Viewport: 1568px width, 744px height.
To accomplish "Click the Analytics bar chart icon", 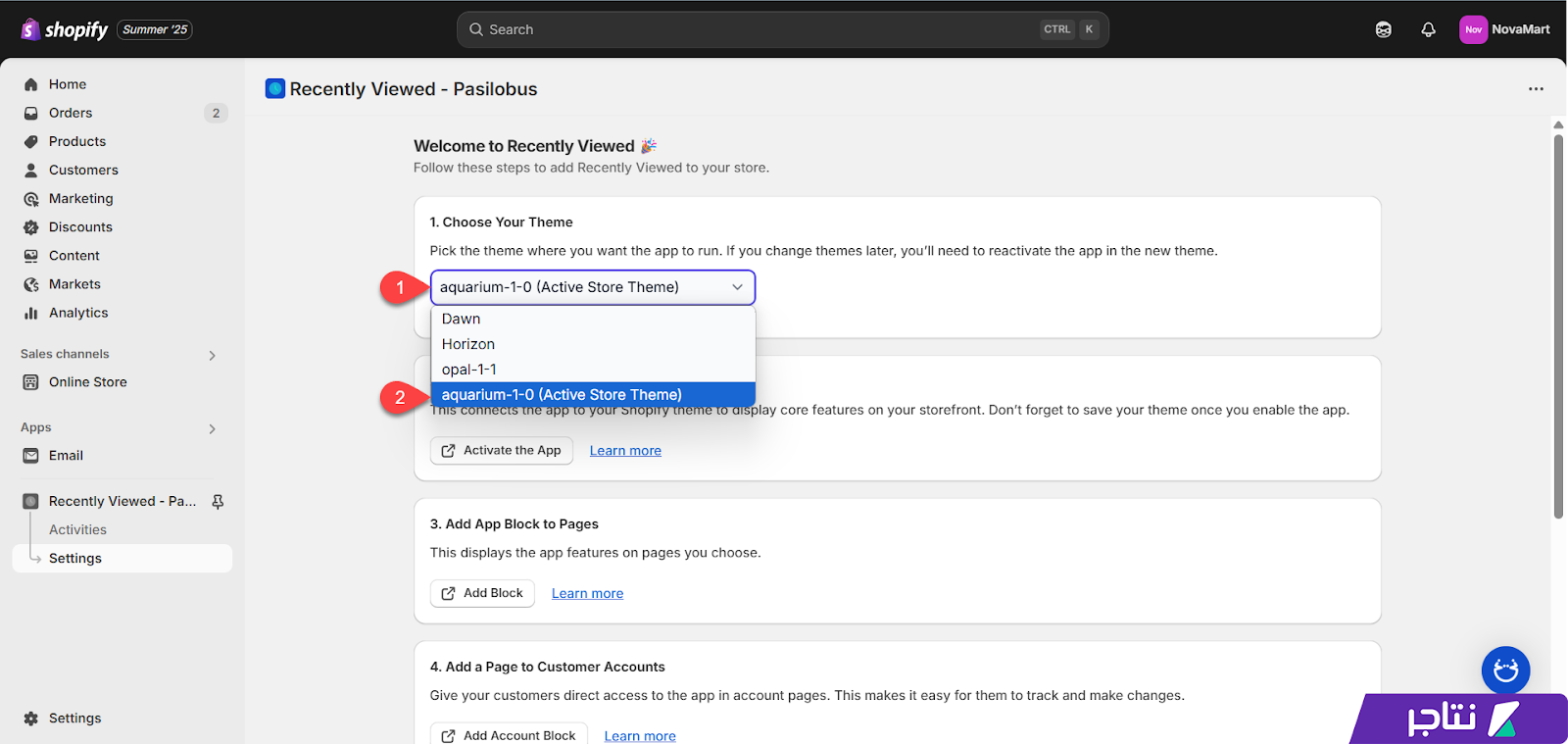I will [30, 313].
